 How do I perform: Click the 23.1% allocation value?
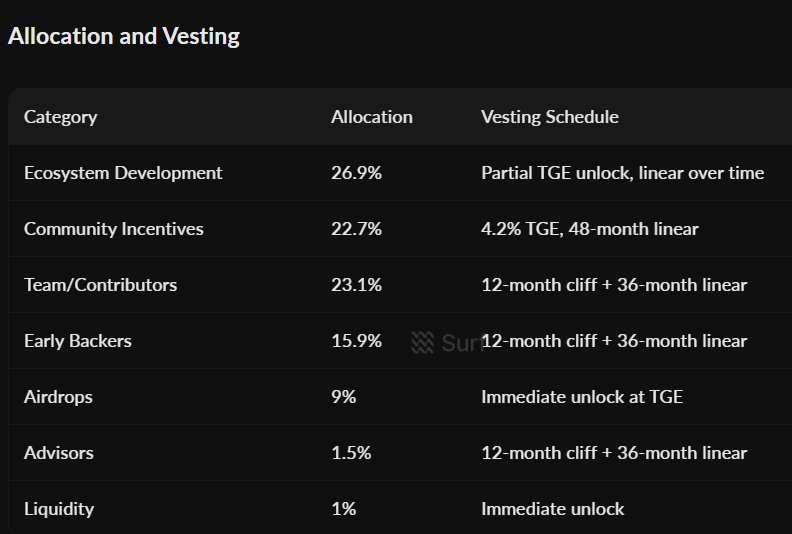[x=356, y=285]
